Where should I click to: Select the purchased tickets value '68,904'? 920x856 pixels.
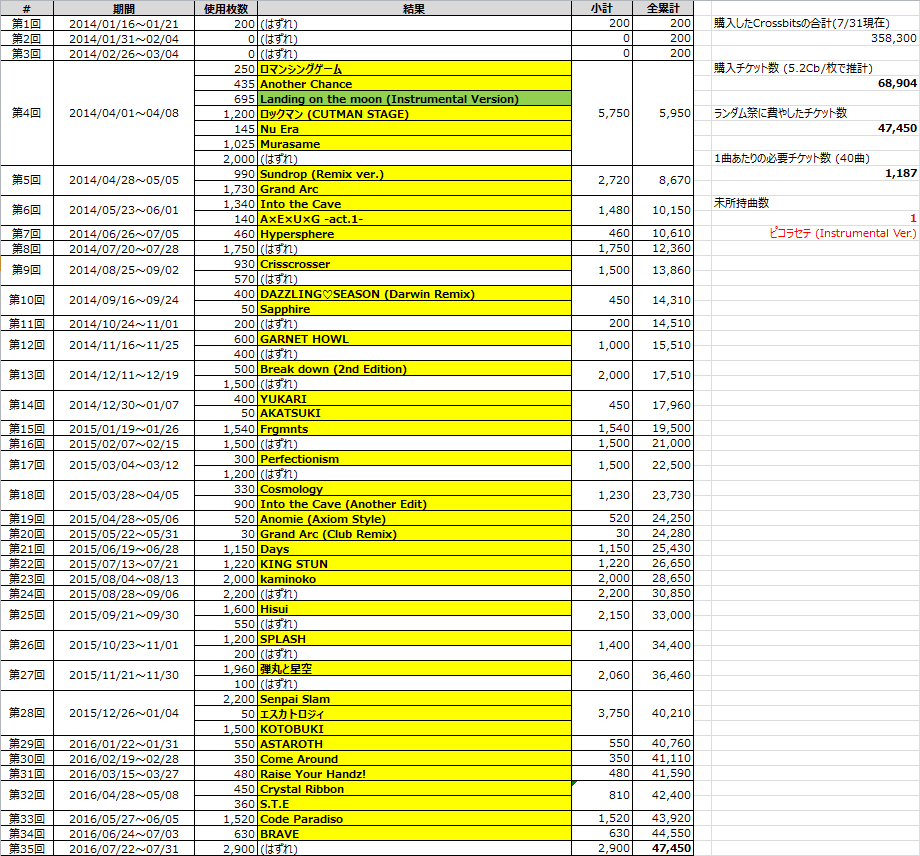click(x=897, y=83)
